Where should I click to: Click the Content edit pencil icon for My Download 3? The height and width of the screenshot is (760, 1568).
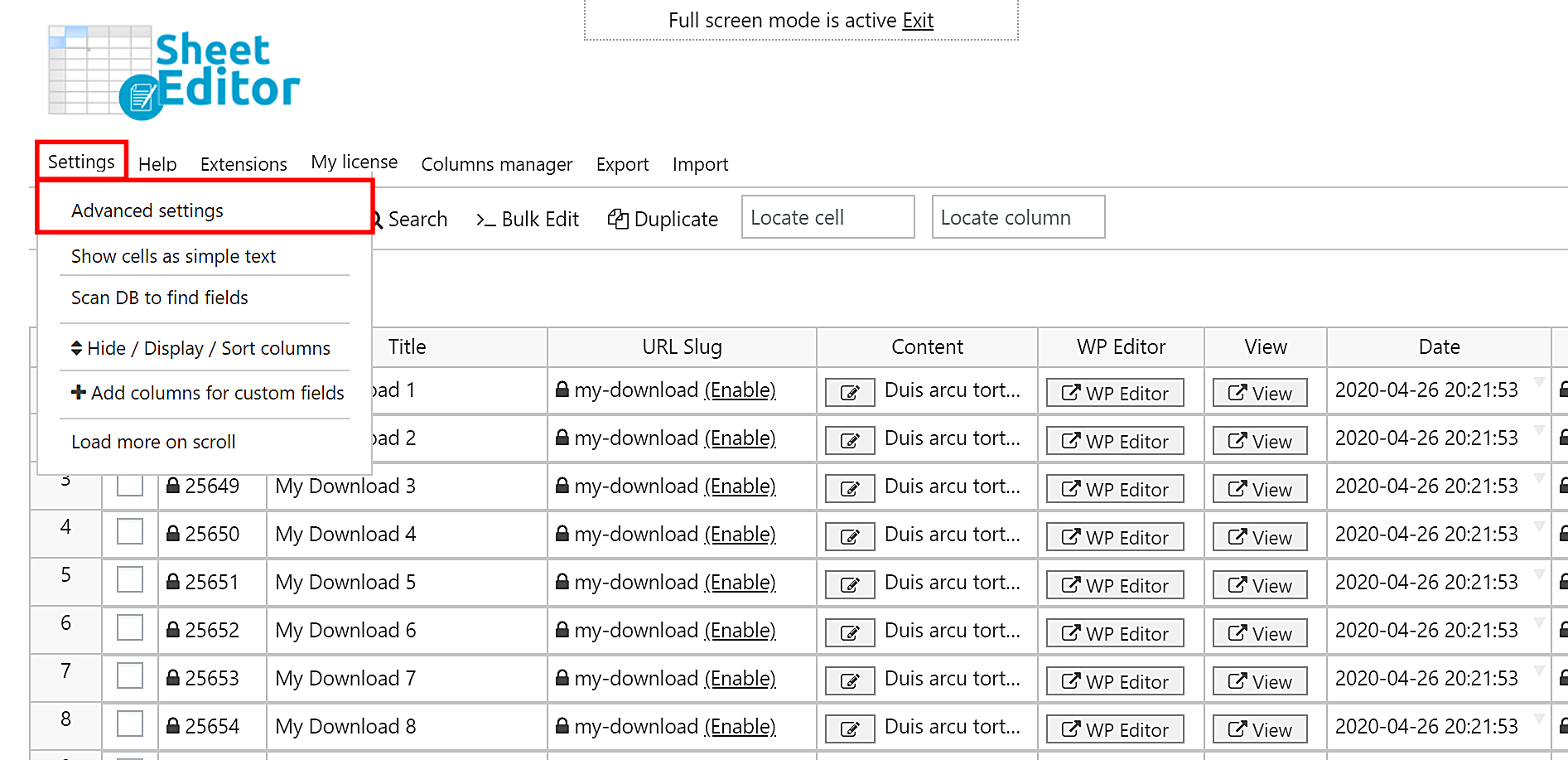(x=850, y=487)
